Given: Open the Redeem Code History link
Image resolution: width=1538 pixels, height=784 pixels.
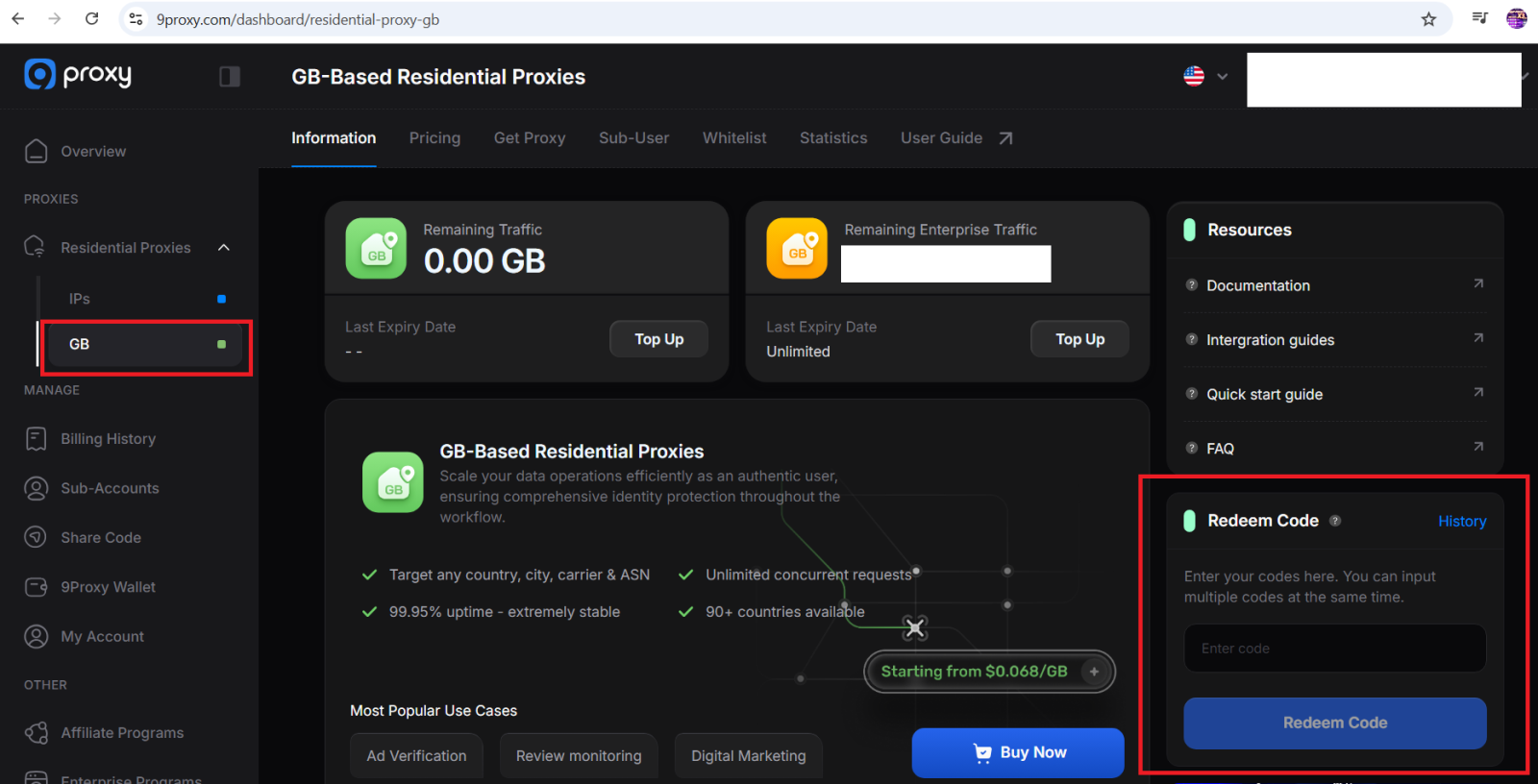Looking at the screenshot, I should pyautogui.click(x=1461, y=522).
